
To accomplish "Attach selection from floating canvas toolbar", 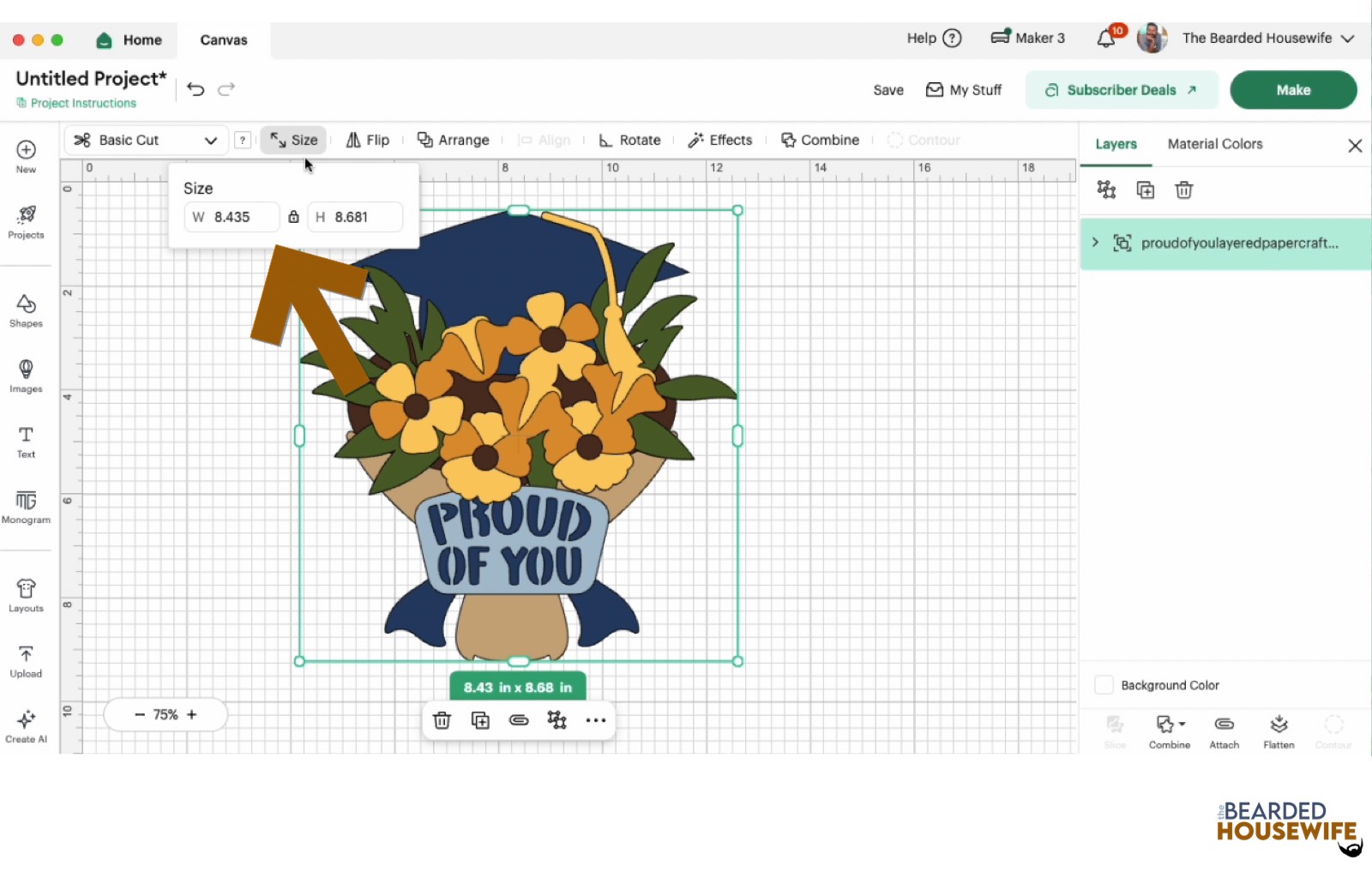I will pyautogui.click(x=519, y=720).
